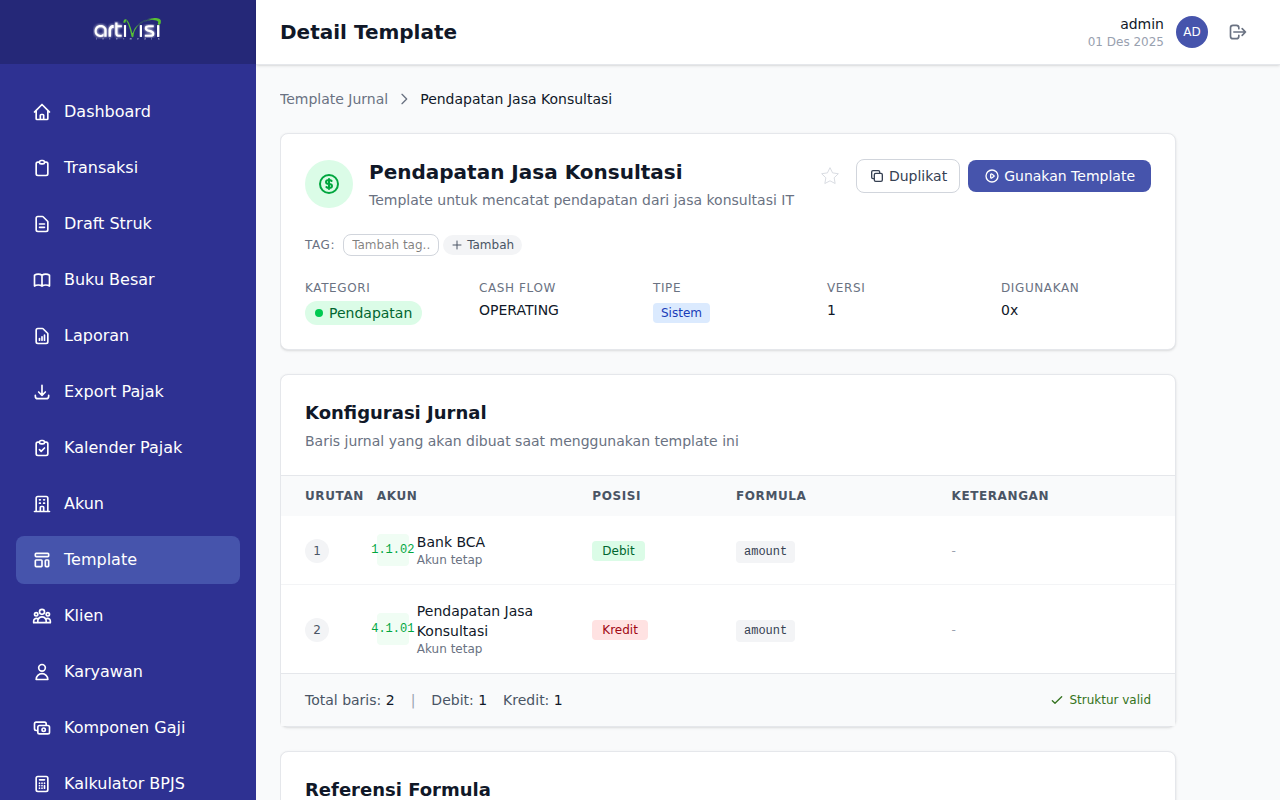Click the green dollar template icon
Screen dimensions: 1280x800
(x=329, y=184)
